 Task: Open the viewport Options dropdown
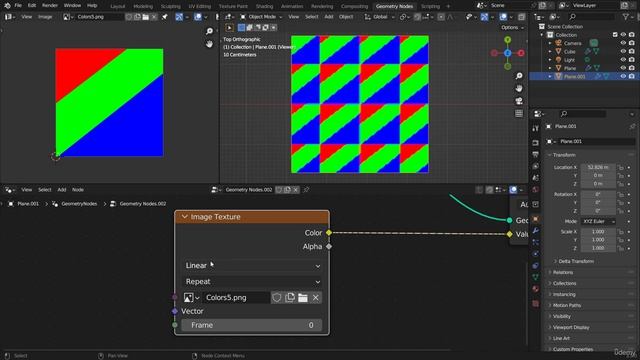pyautogui.click(x=512, y=28)
